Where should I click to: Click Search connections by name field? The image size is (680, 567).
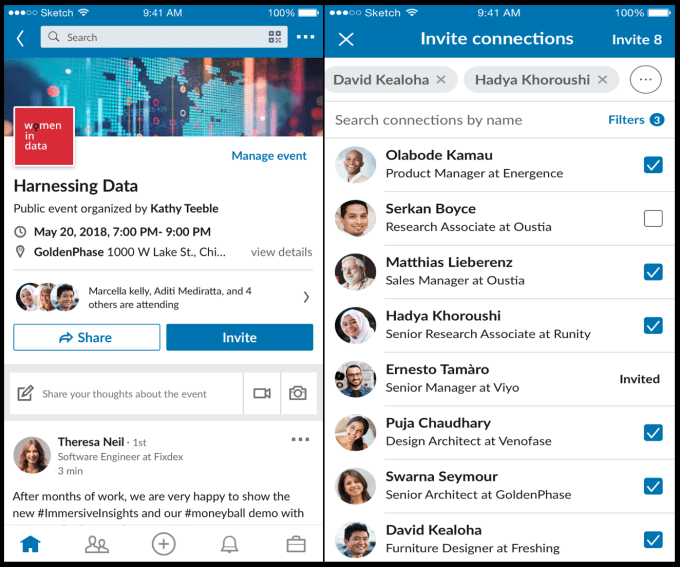428,120
